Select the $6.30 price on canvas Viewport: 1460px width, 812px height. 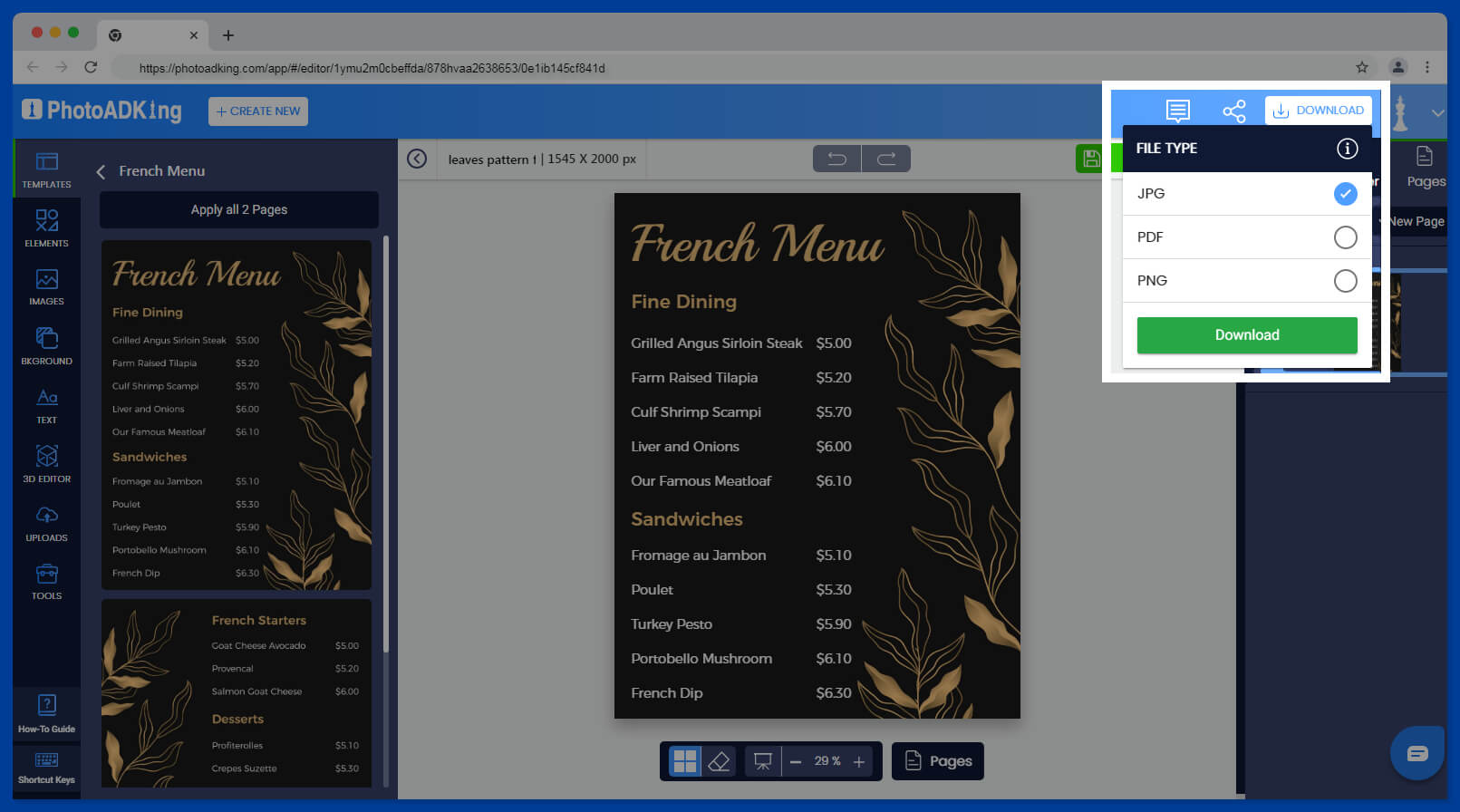pos(834,693)
